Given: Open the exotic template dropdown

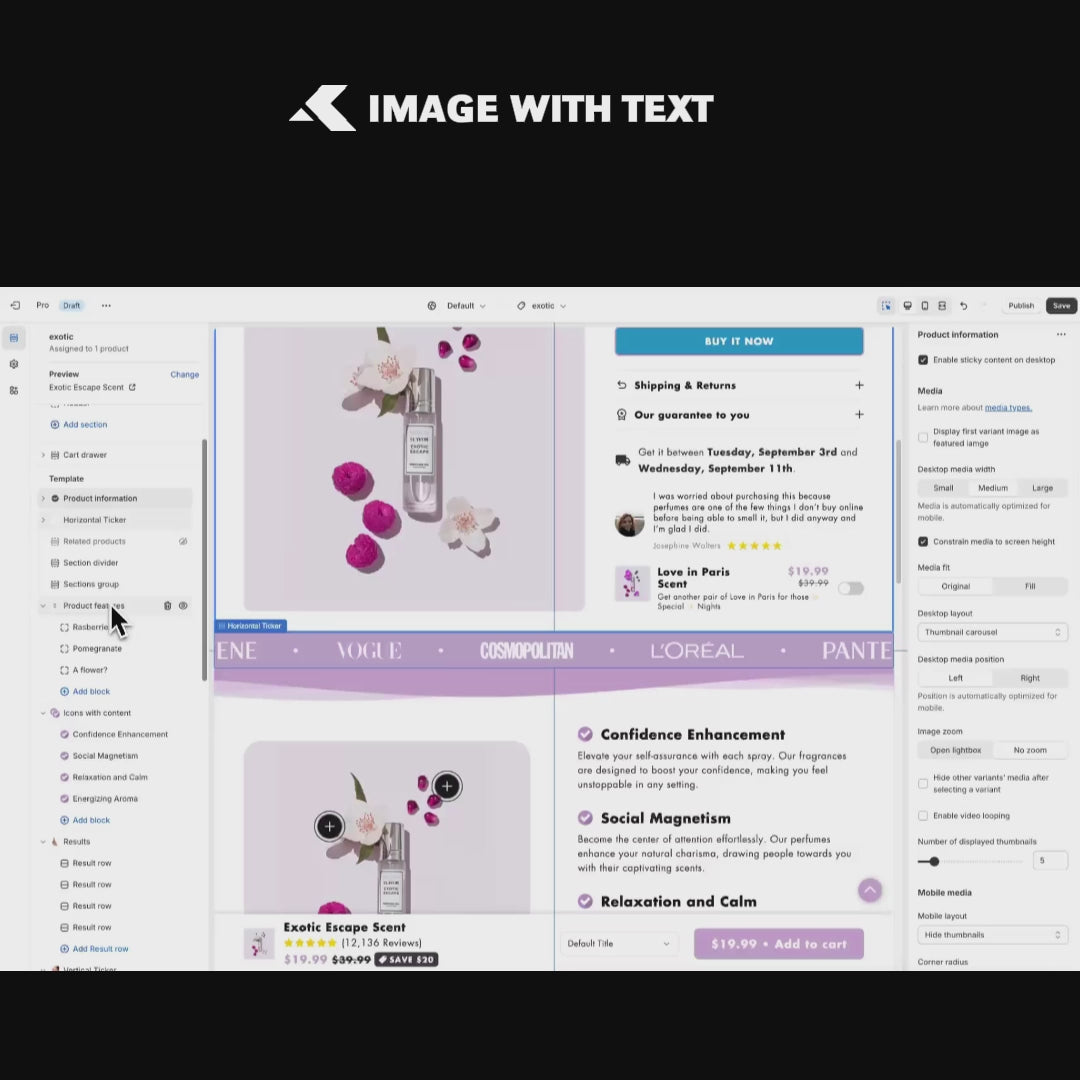Looking at the screenshot, I should pyautogui.click(x=542, y=306).
